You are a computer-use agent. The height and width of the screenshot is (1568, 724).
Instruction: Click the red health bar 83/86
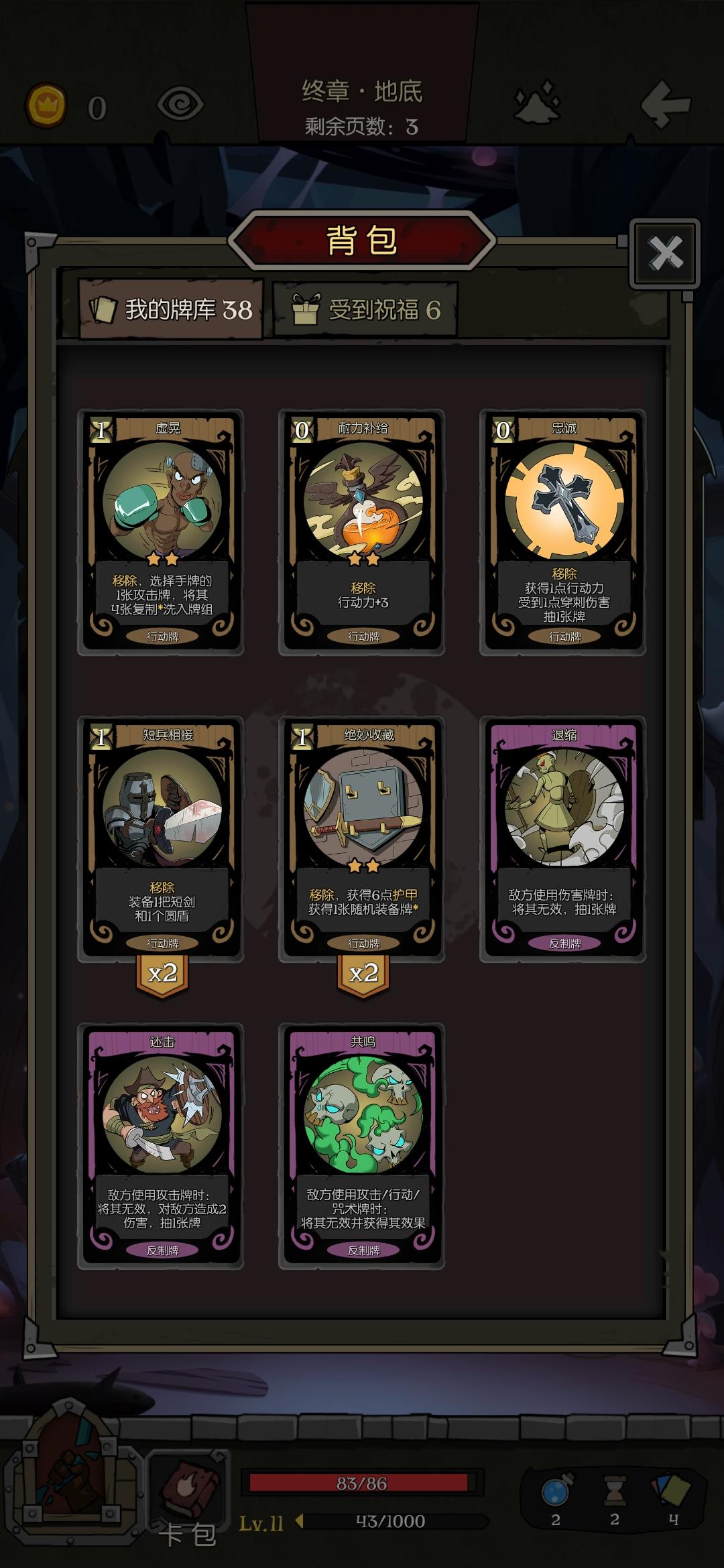coord(362,1483)
